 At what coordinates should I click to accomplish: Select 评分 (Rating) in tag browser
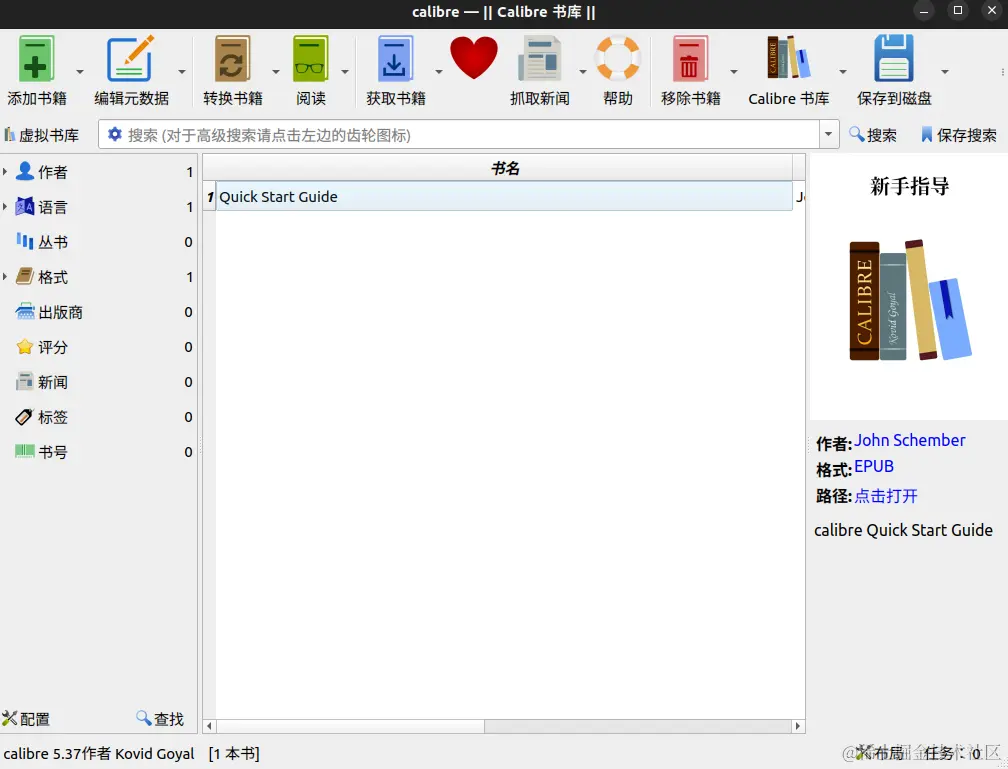tap(53, 347)
